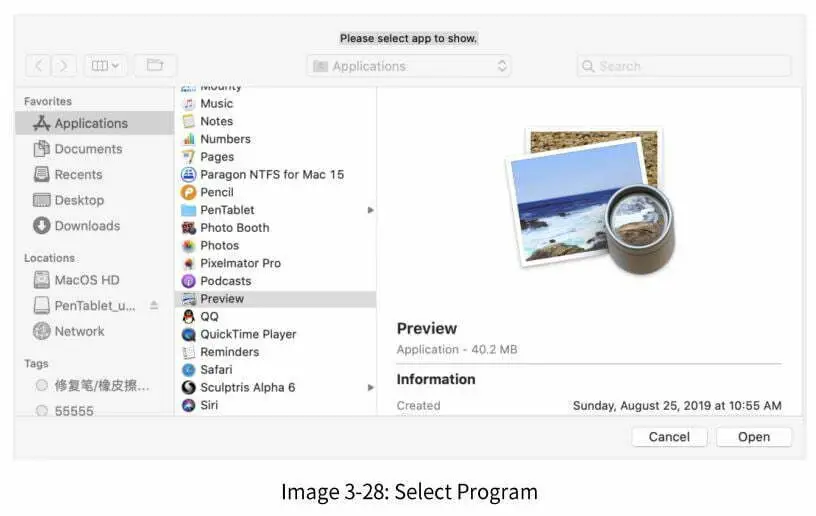The width and height of the screenshot is (816, 516).
Task: Click the MacOS HD drive icon
Action: 42,280
